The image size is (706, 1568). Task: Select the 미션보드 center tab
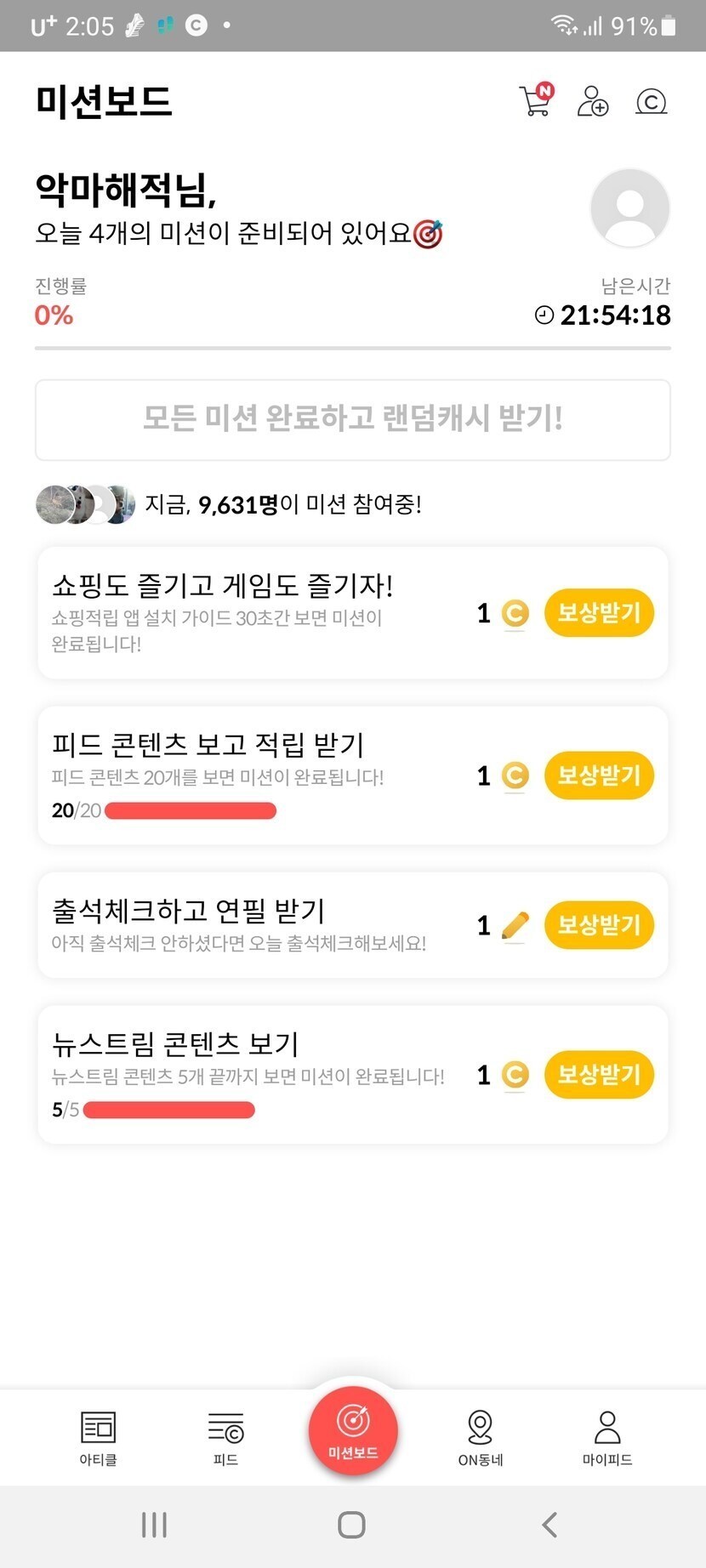(353, 1430)
